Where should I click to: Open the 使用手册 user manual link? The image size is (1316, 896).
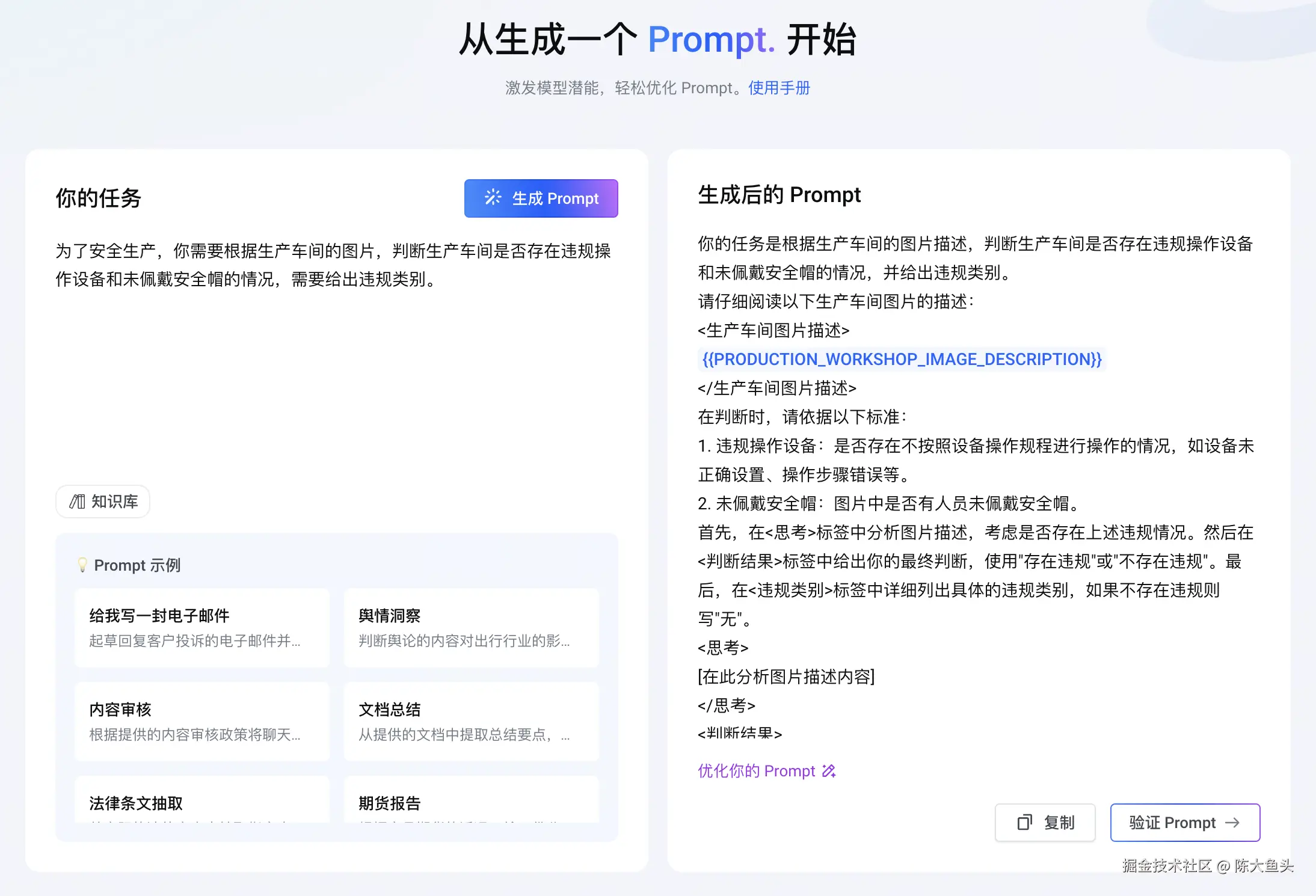(x=779, y=88)
